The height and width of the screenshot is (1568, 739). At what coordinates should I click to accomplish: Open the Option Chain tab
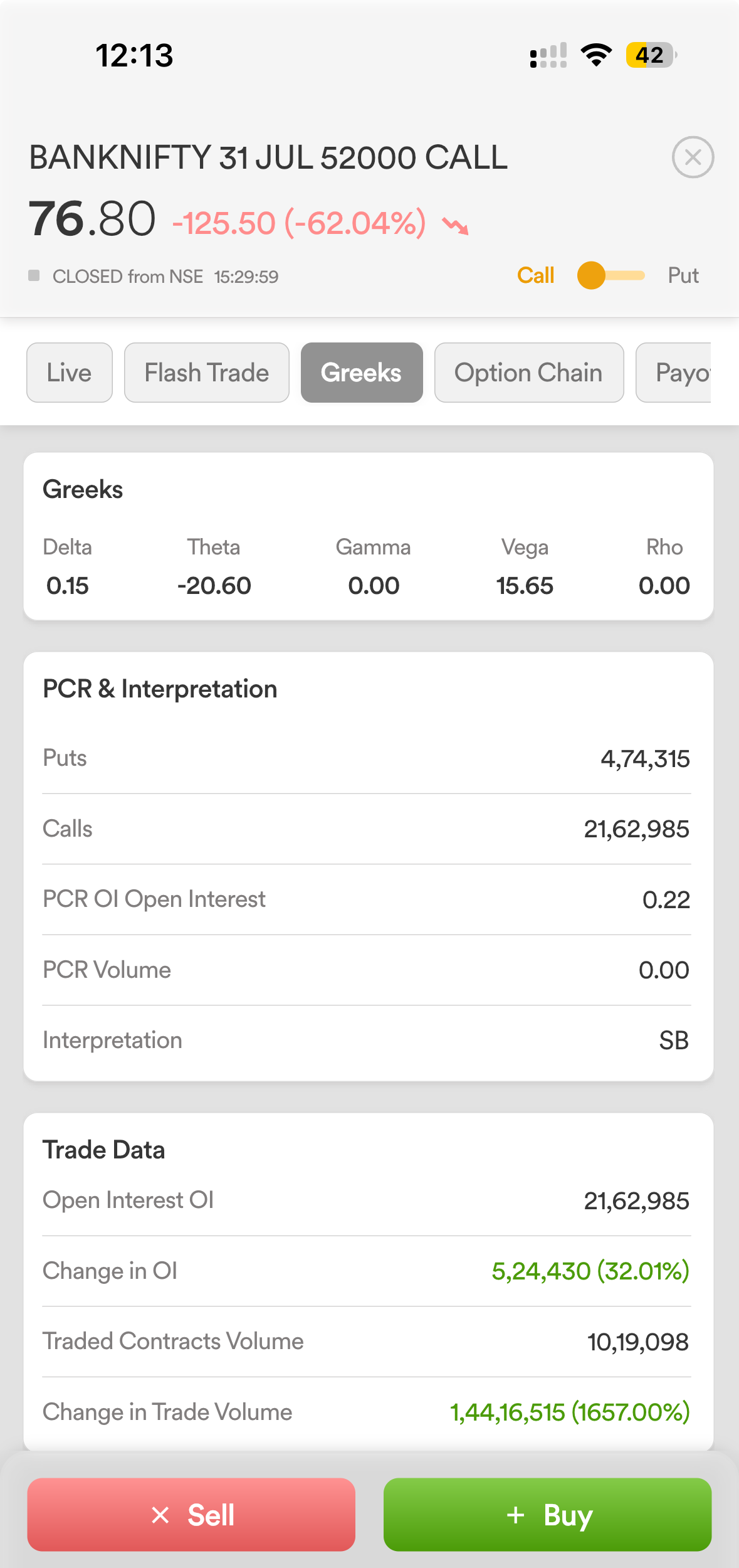[x=528, y=373]
